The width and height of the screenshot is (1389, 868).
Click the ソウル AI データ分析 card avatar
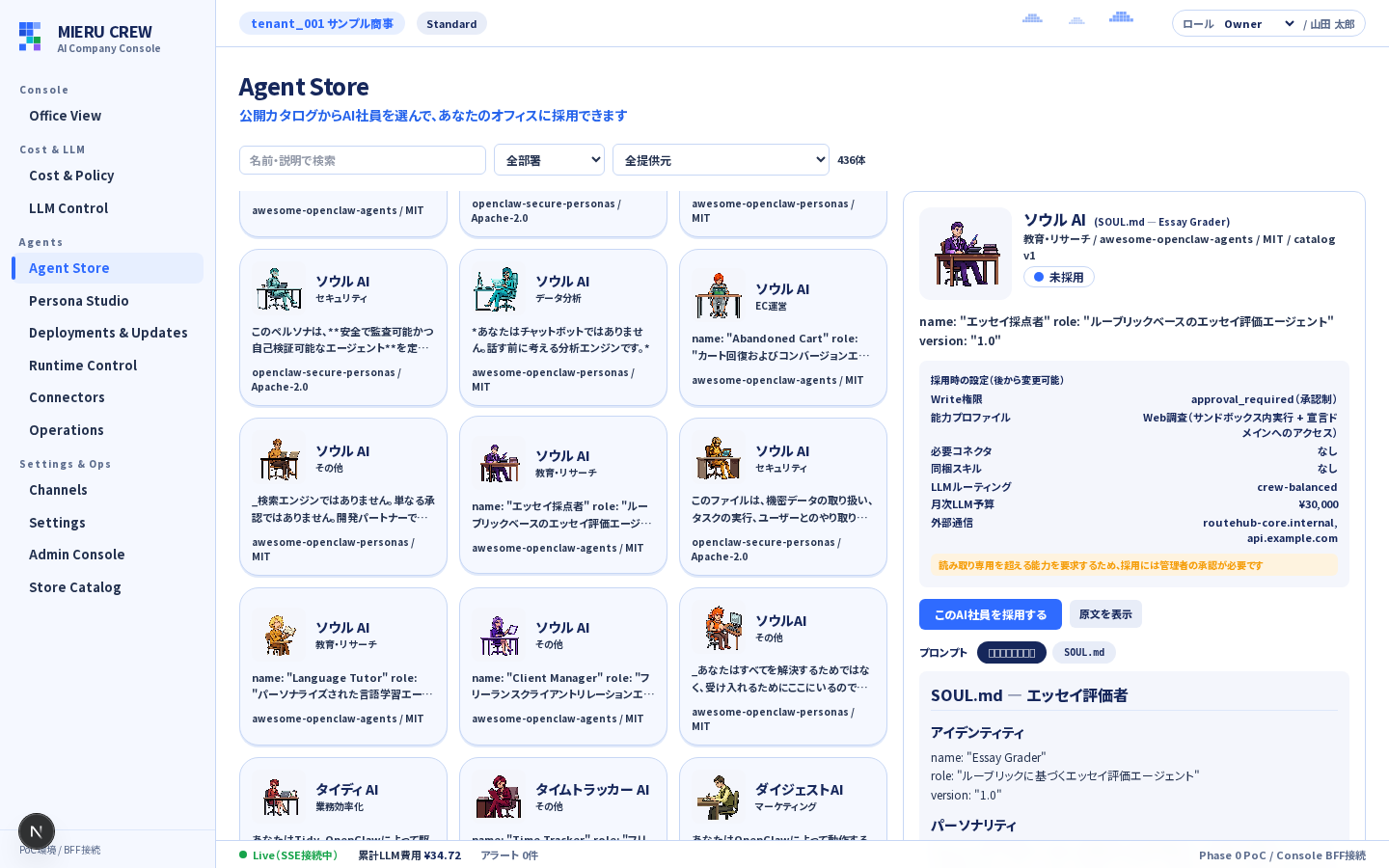point(499,288)
